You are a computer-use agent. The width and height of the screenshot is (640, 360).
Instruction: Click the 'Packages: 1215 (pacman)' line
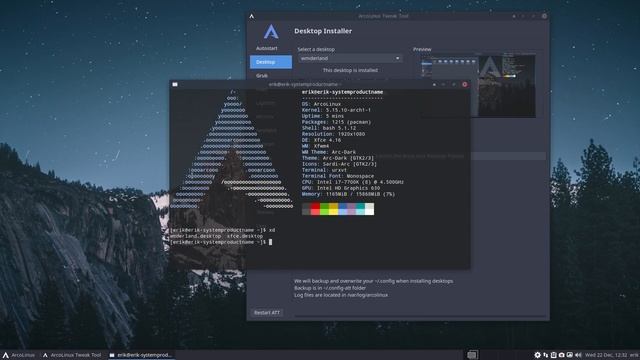click(x=336, y=122)
